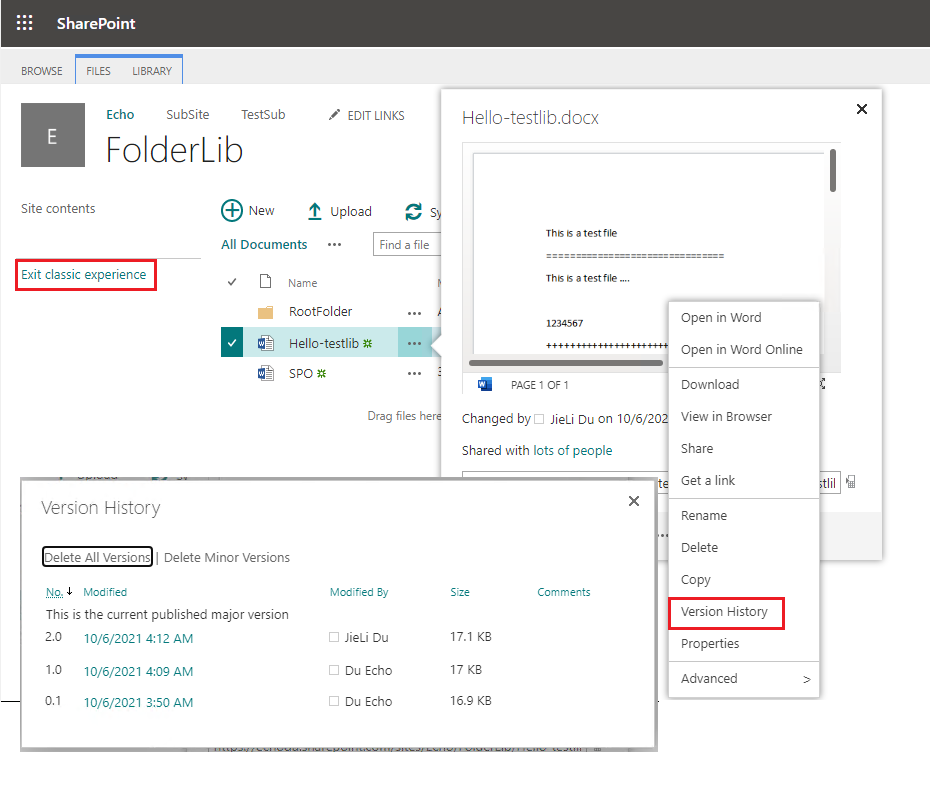This screenshot has height=795, width=930.
Task: Open version 0.1 dated 10/6/2021 3:50 AM
Action: [138, 702]
